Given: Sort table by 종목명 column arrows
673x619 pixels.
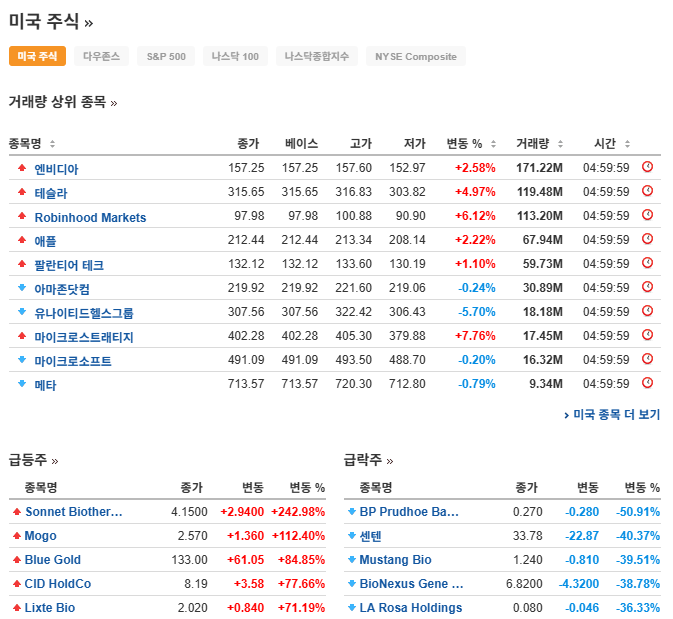Looking at the screenshot, I should point(52,144).
